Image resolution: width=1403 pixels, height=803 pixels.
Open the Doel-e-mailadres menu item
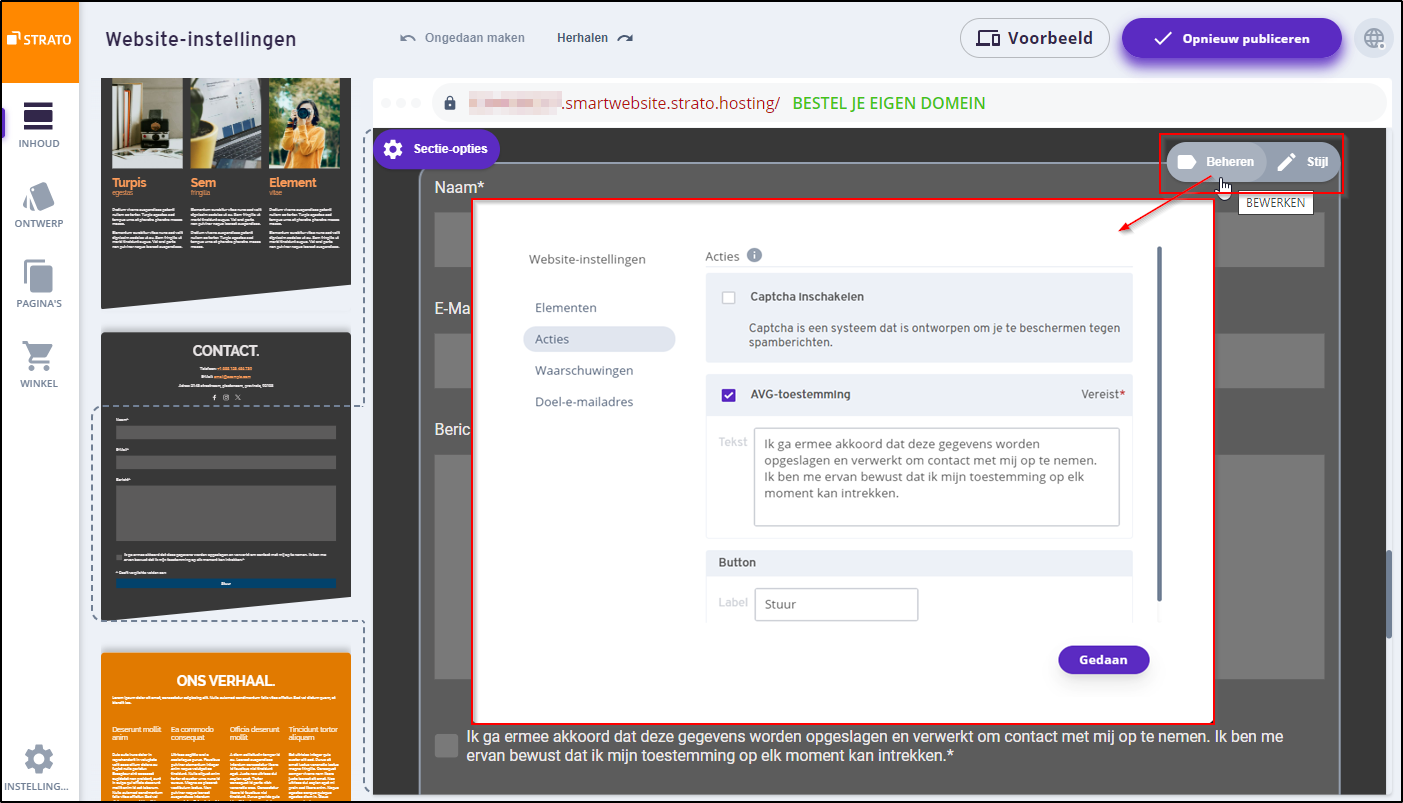point(584,402)
